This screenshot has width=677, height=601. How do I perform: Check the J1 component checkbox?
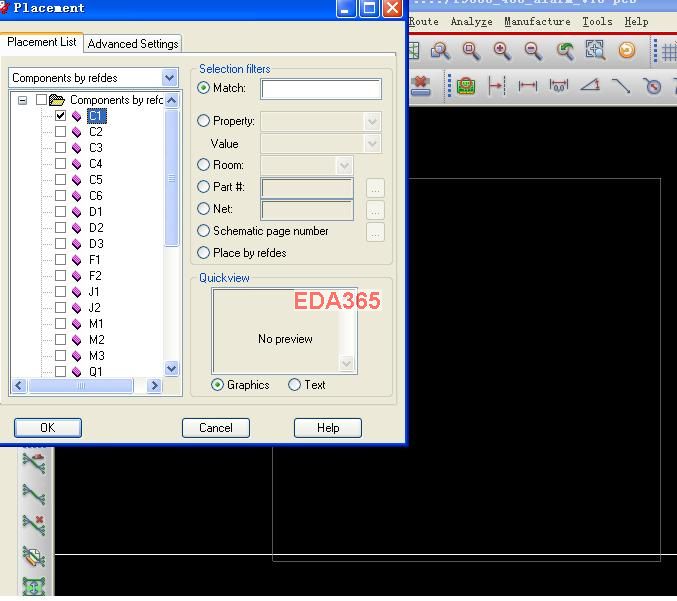coord(60,291)
